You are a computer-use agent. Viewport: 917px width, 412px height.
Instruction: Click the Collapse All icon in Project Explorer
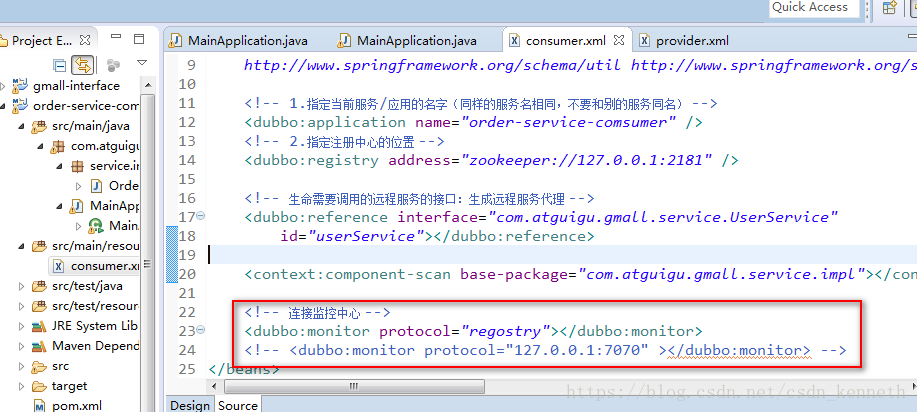(x=60, y=65)
